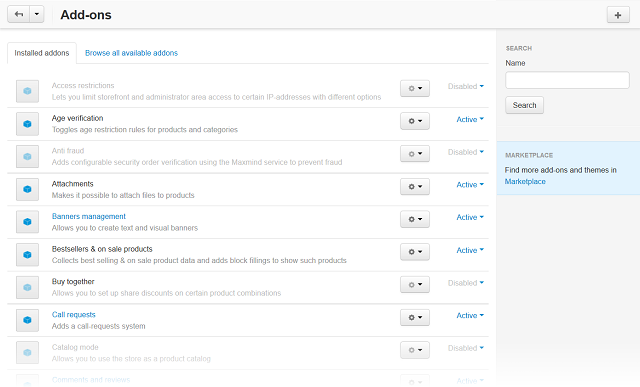Viewport: 640px width, 387px height.
Task: Open Active status dropdown for Banners management
Action: point(470,217)
